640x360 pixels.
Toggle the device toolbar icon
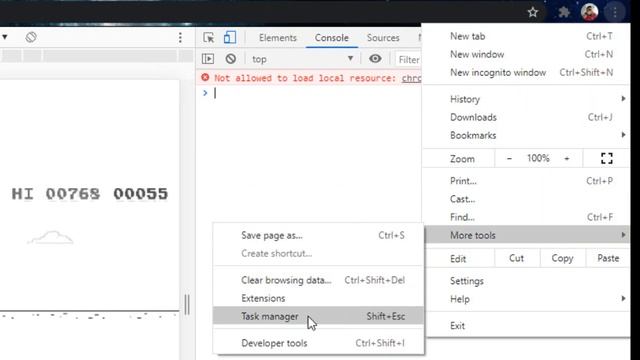(230, 38)
